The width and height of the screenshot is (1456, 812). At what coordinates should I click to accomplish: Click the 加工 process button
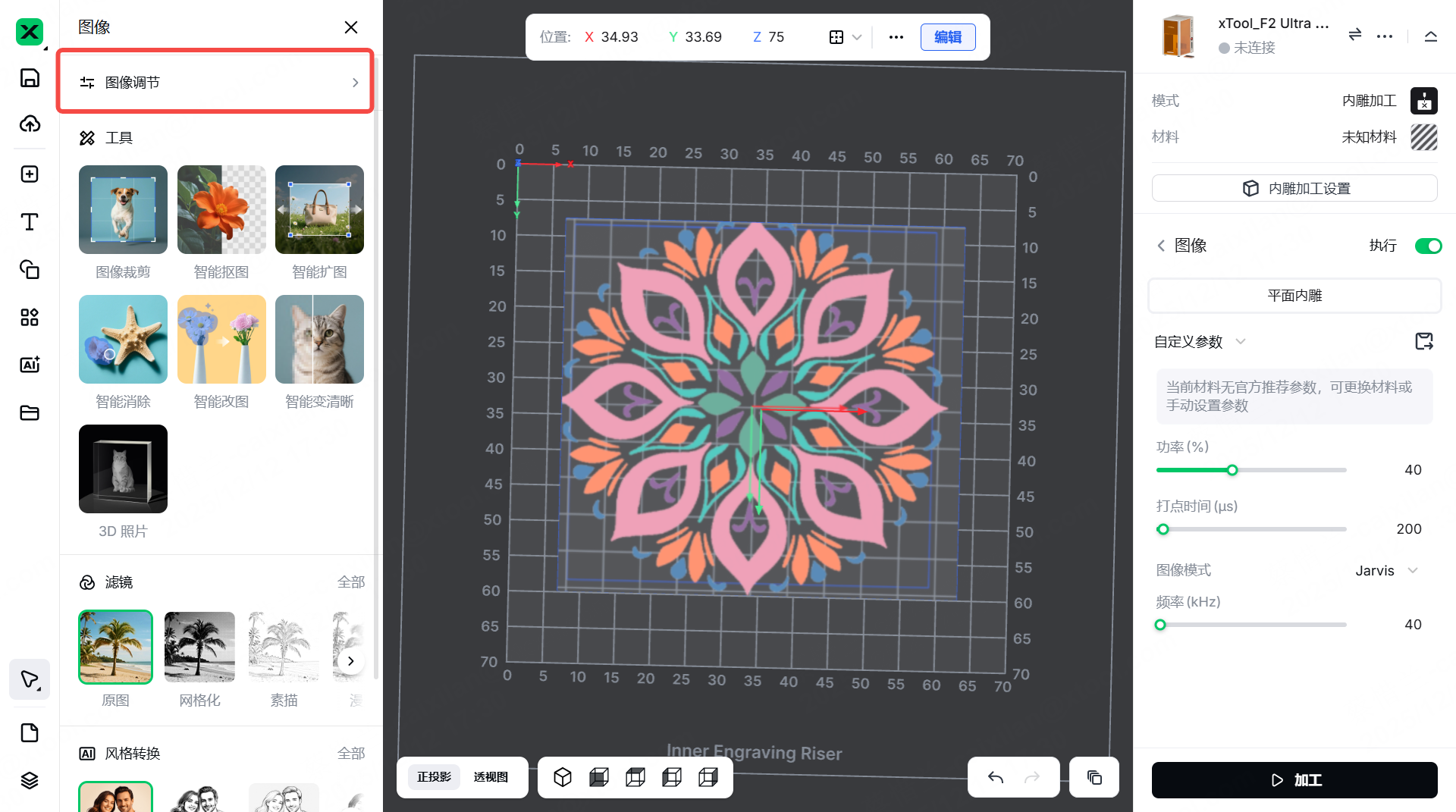tap(1294, 780)
